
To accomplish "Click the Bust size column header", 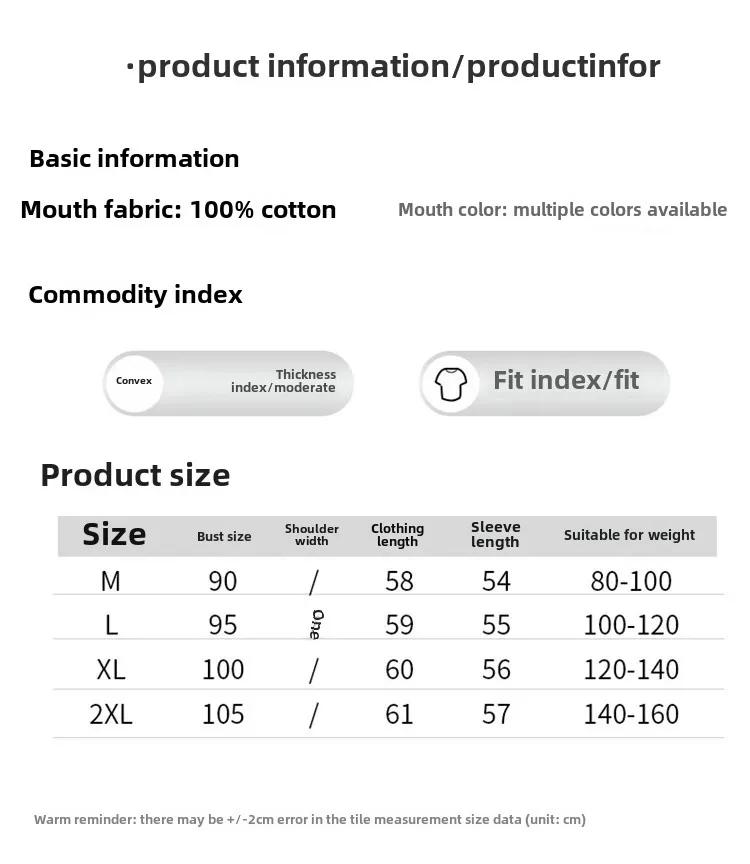I will point(224,536).
